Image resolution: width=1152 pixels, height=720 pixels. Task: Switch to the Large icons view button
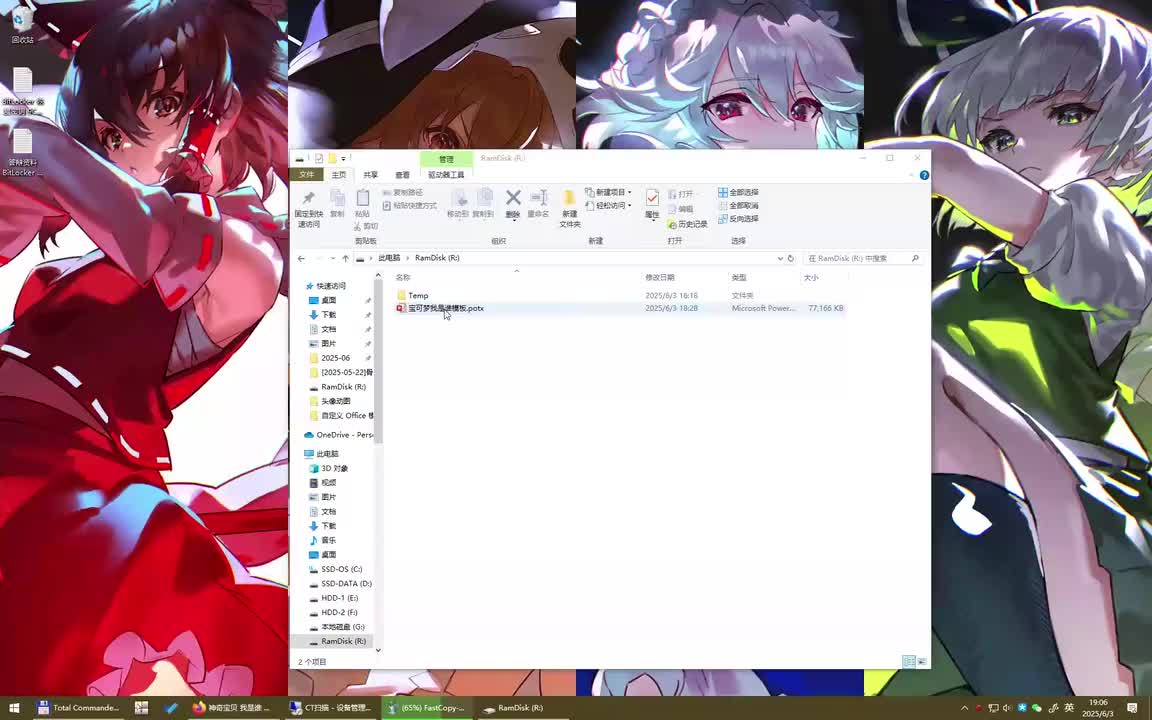[921, 662]
